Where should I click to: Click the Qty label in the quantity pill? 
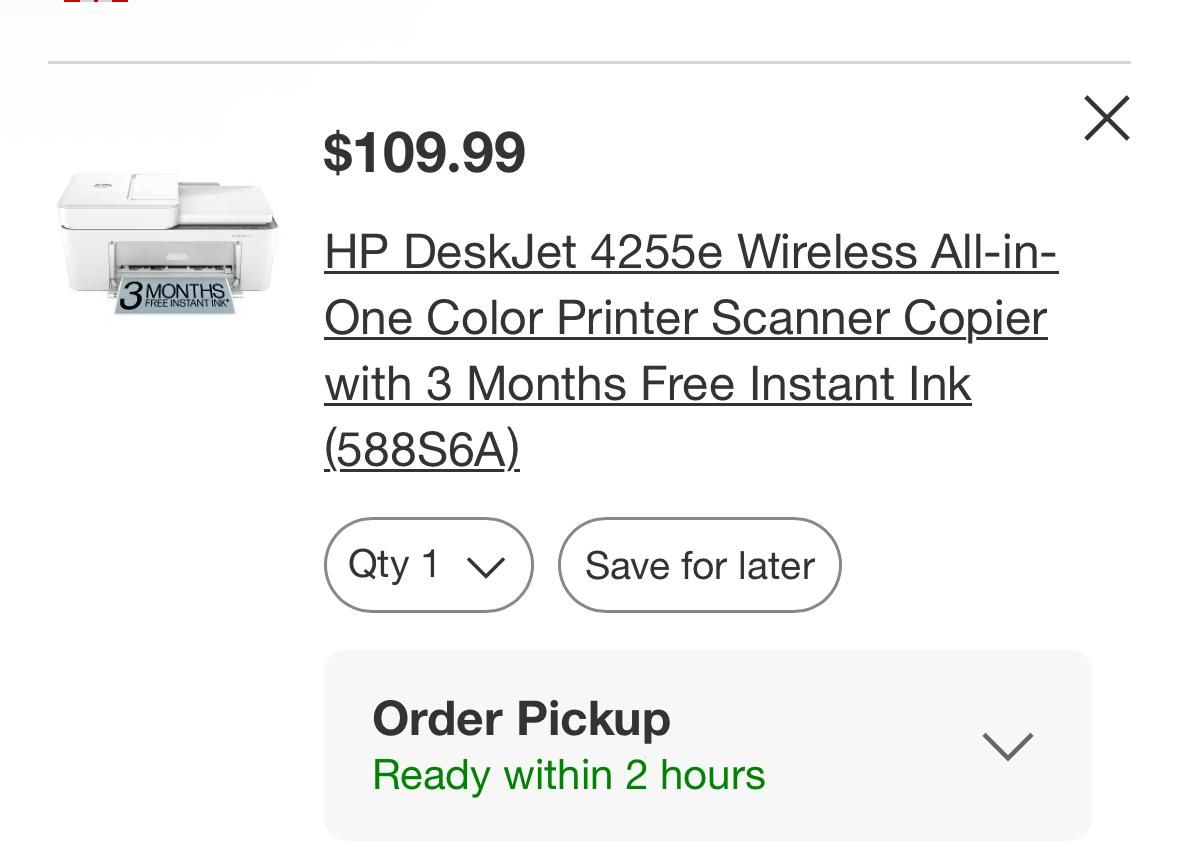click(378, 565)
